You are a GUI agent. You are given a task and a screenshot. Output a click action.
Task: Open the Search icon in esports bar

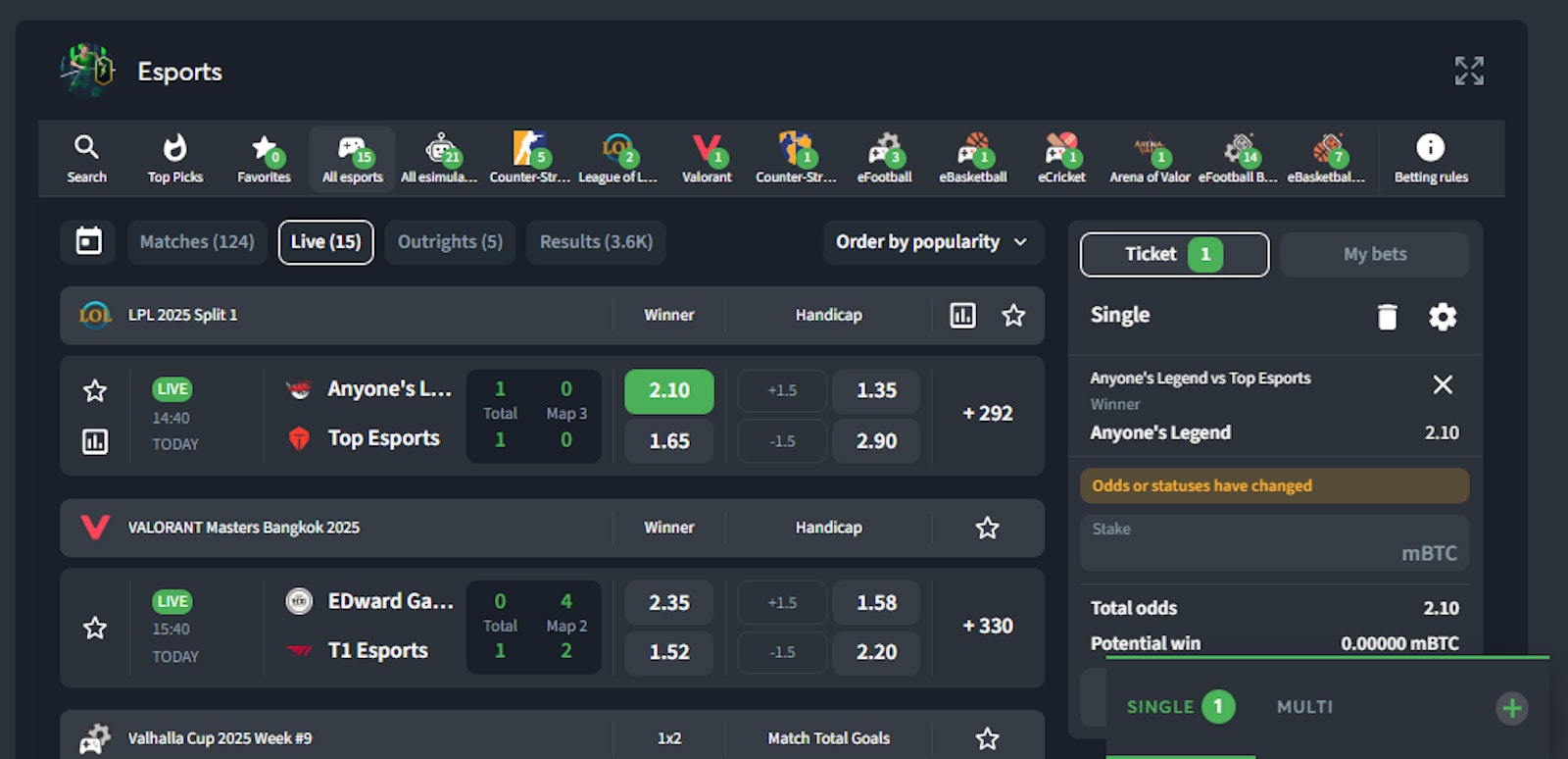pyautogui.click(x=86, y=158)
